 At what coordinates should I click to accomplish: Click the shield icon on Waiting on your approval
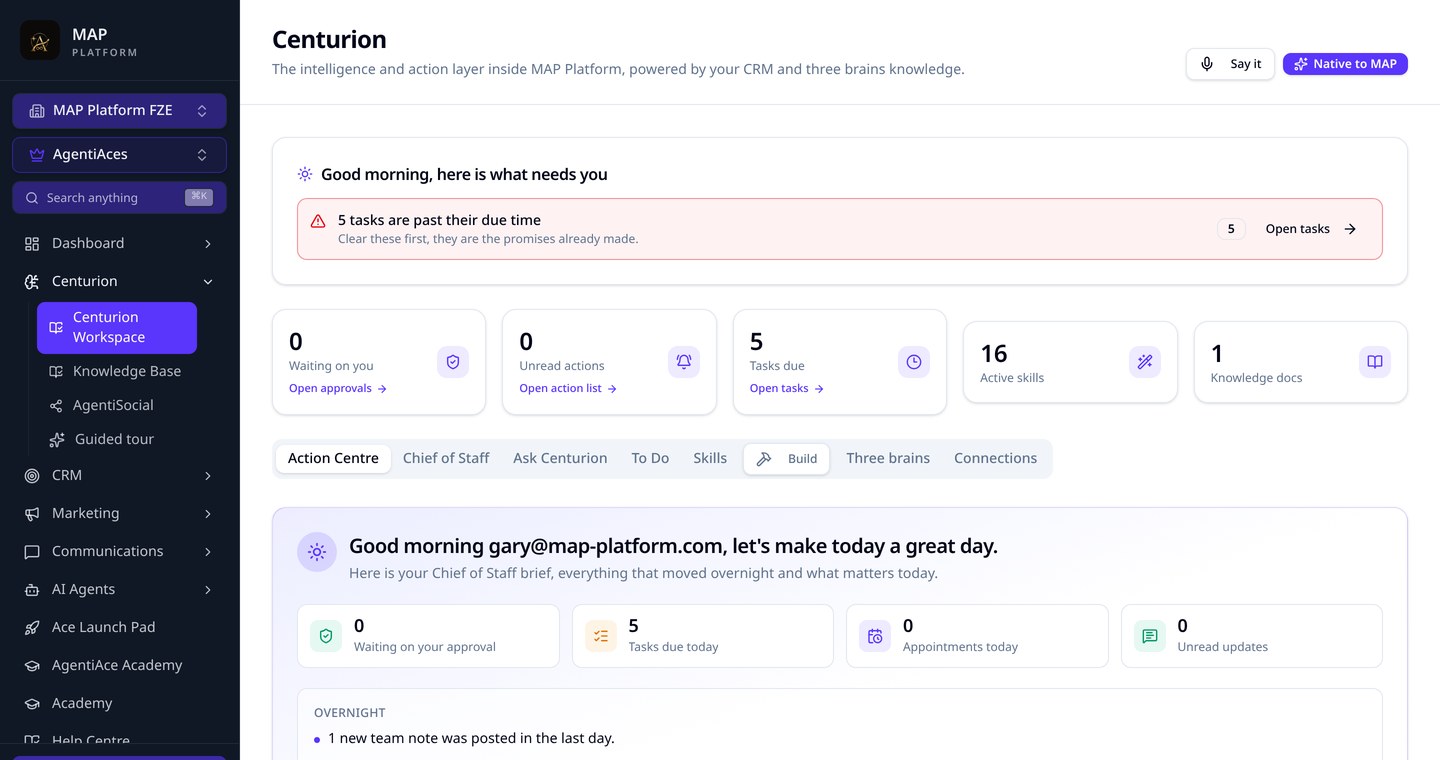pos(326,636)
